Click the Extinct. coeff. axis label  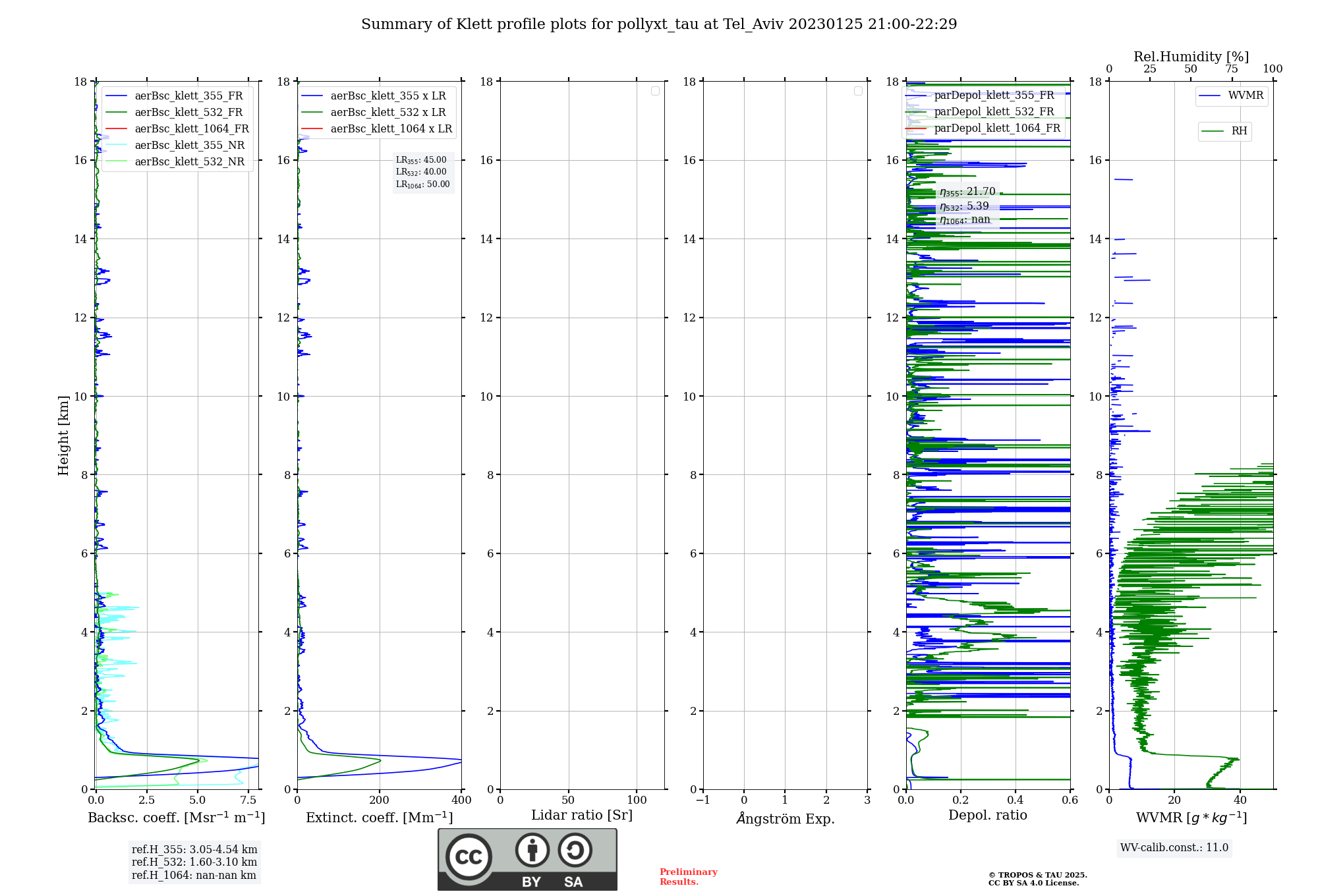[380, 818]
